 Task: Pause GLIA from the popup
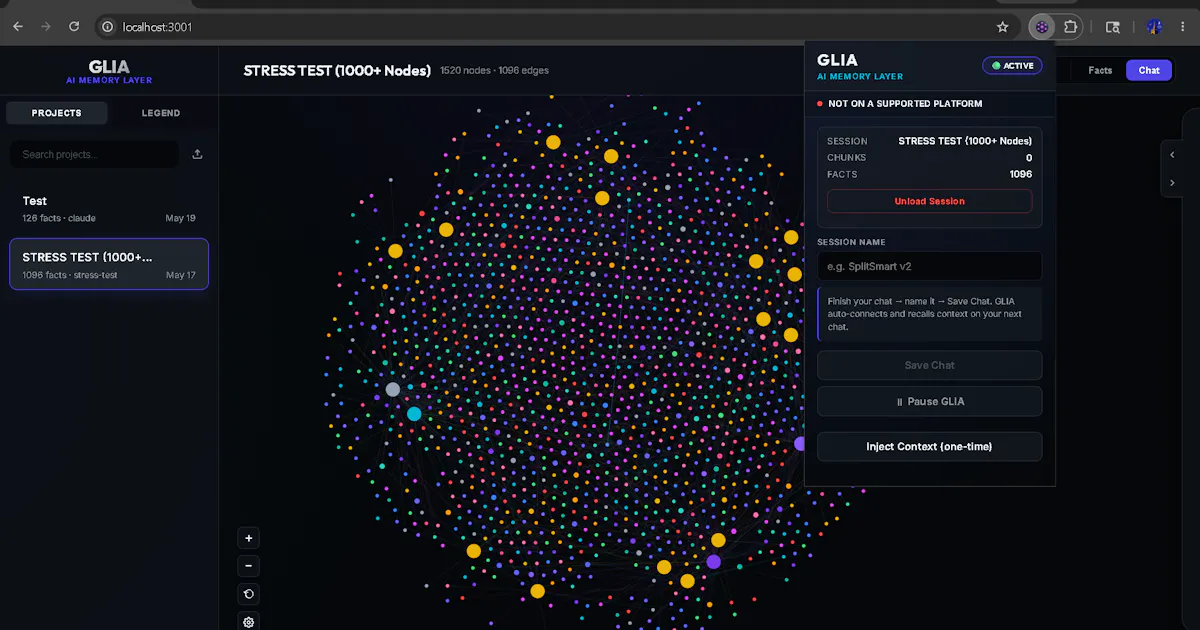point(929,401)
